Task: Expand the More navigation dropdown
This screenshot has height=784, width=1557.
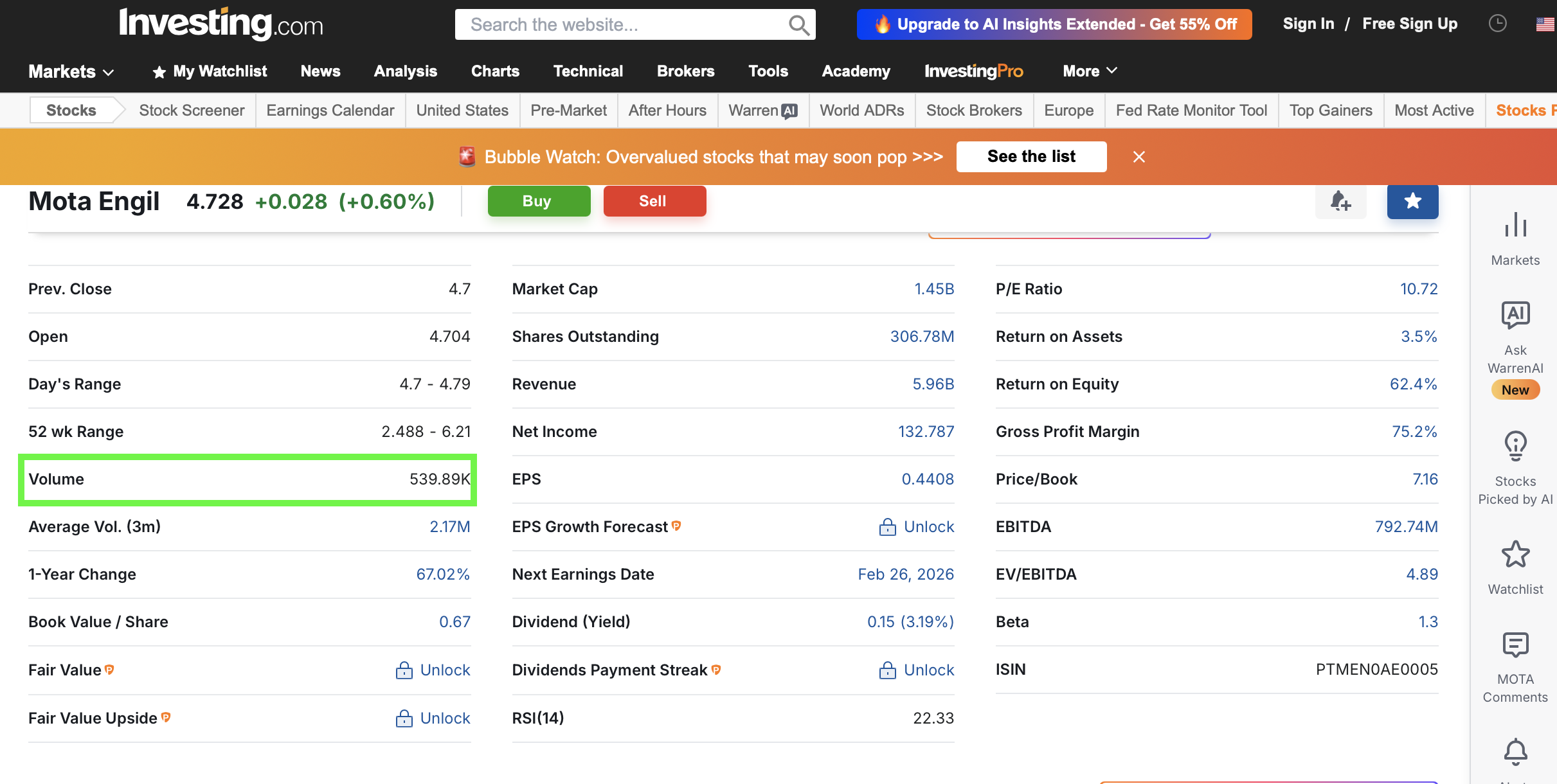Action: click(1090, 71)
